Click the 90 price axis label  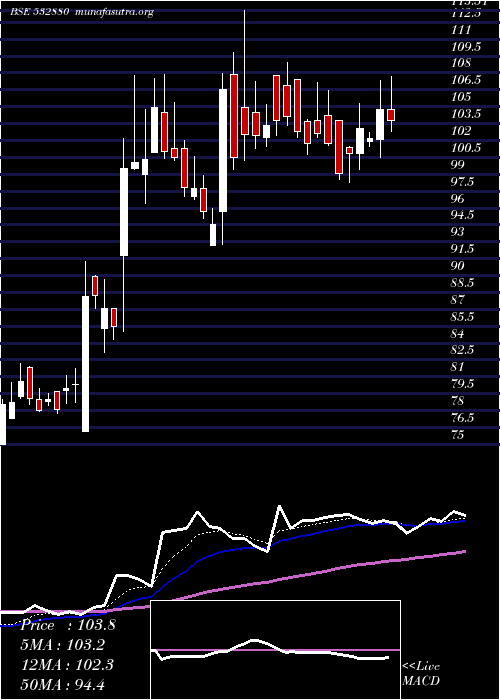(x=458, y=266)
